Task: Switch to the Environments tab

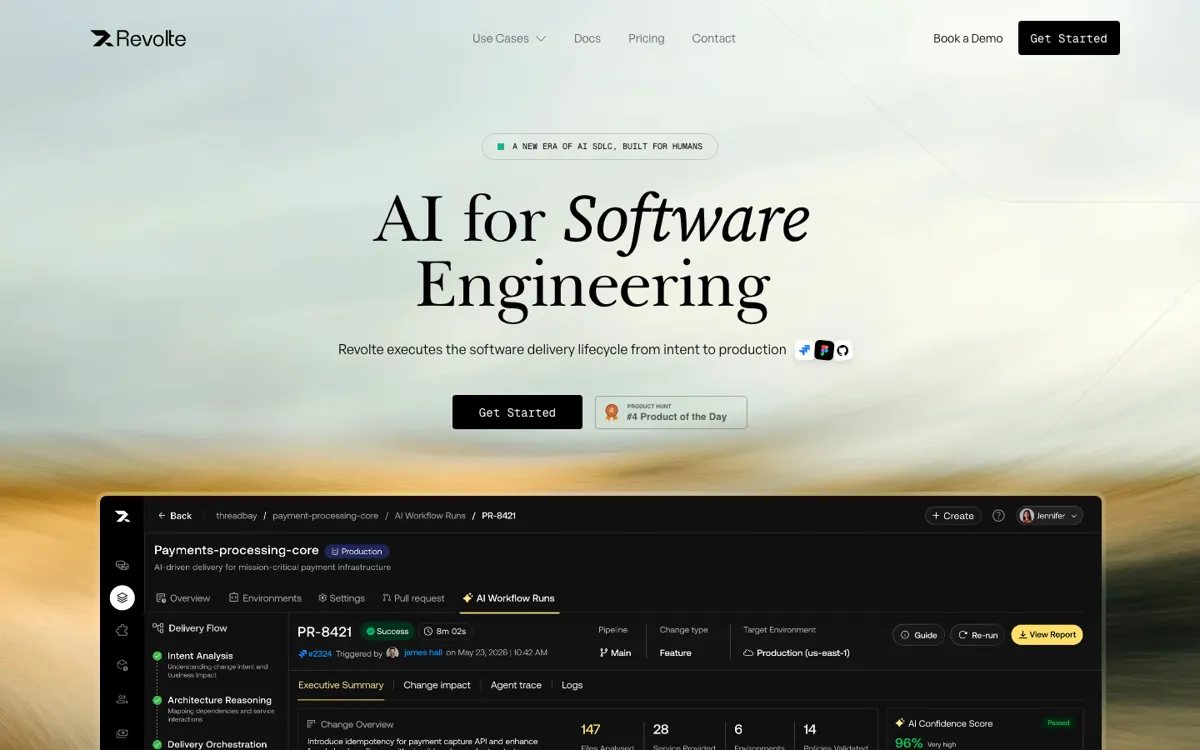Action: (265, 598)
